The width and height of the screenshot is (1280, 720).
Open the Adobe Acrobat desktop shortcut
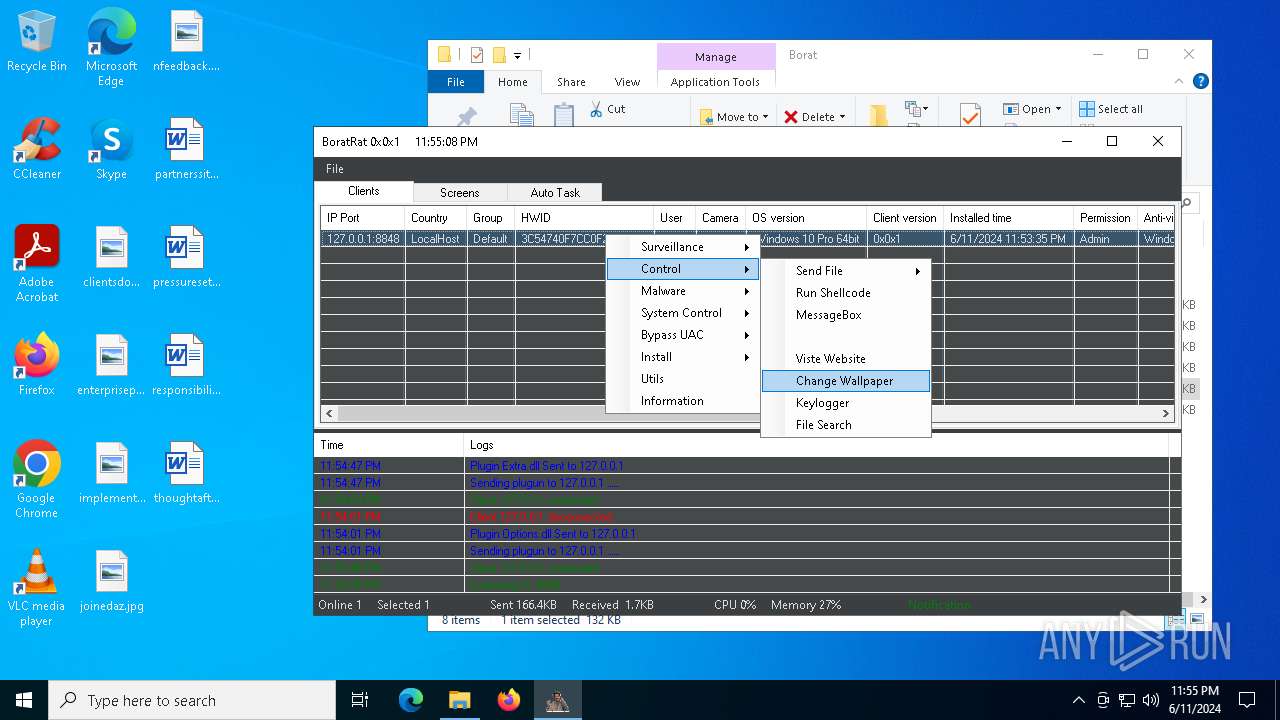37,264
